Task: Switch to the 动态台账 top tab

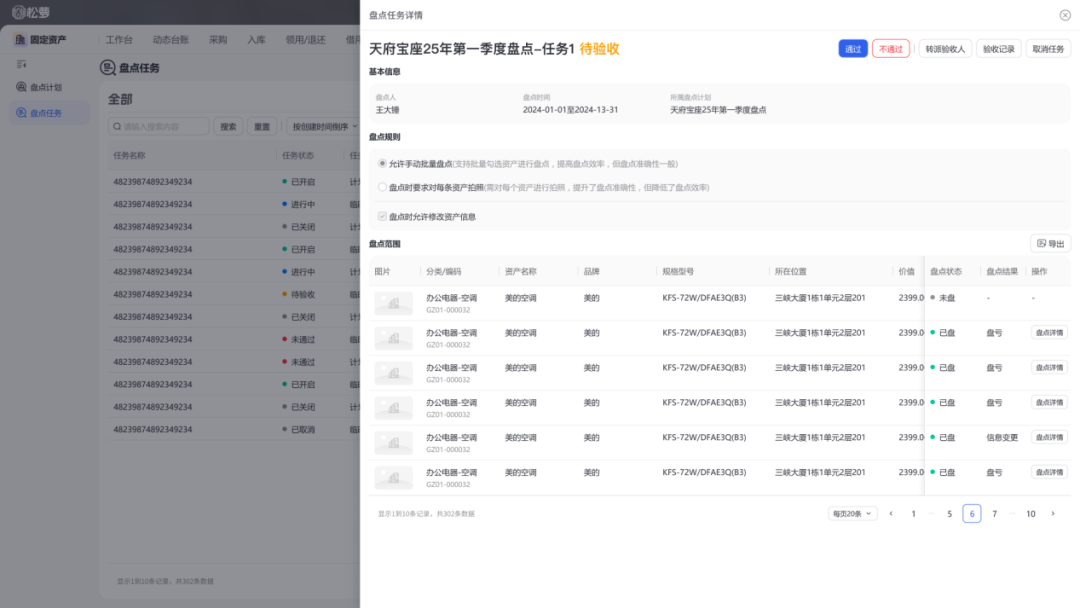Action: tap(170, 40)
